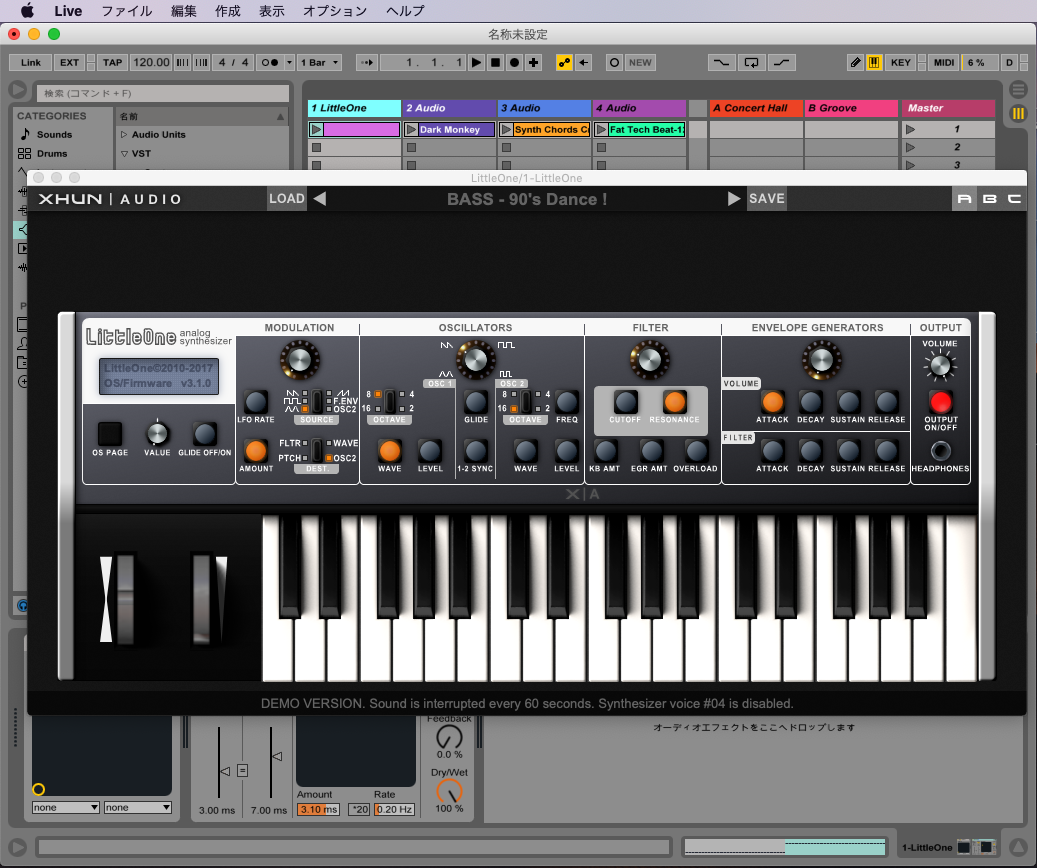Go to previous preset arrow in LittleOne
This screenshot has height=868, width=1037.
tap(320, 198)
